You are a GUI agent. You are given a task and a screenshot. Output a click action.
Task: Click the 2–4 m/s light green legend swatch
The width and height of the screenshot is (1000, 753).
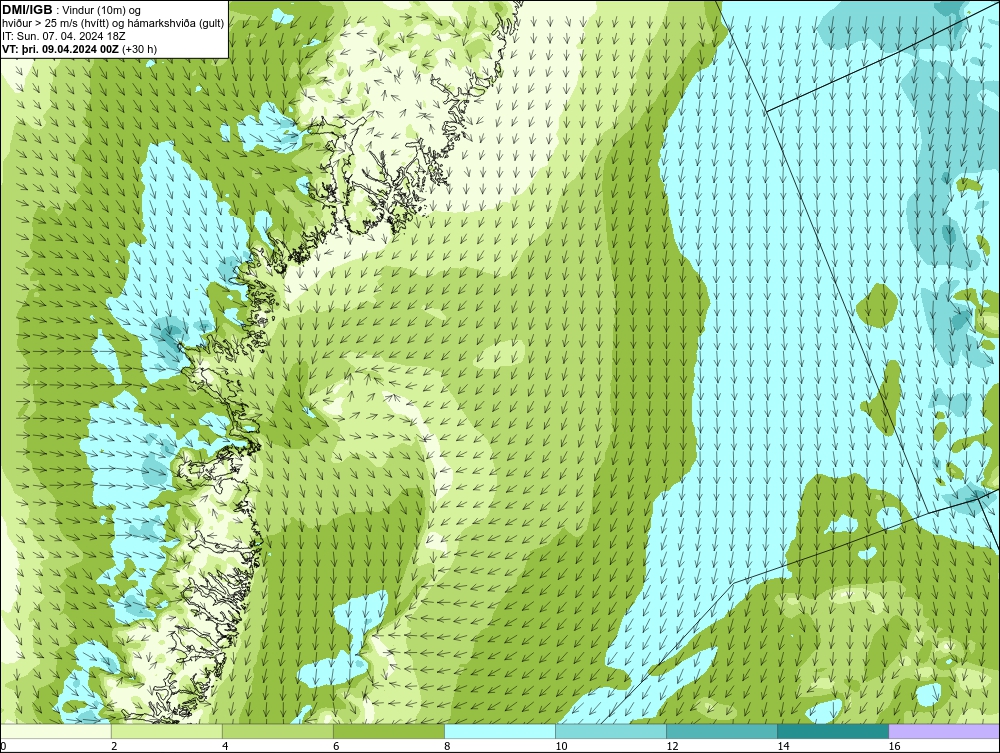(x=167, y=731)
